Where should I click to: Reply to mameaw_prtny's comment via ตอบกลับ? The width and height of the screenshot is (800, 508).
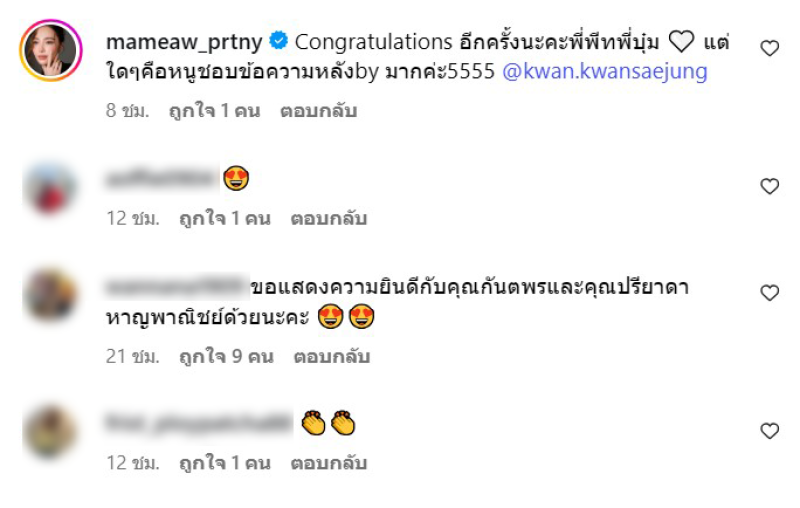[x=318, y=111]
